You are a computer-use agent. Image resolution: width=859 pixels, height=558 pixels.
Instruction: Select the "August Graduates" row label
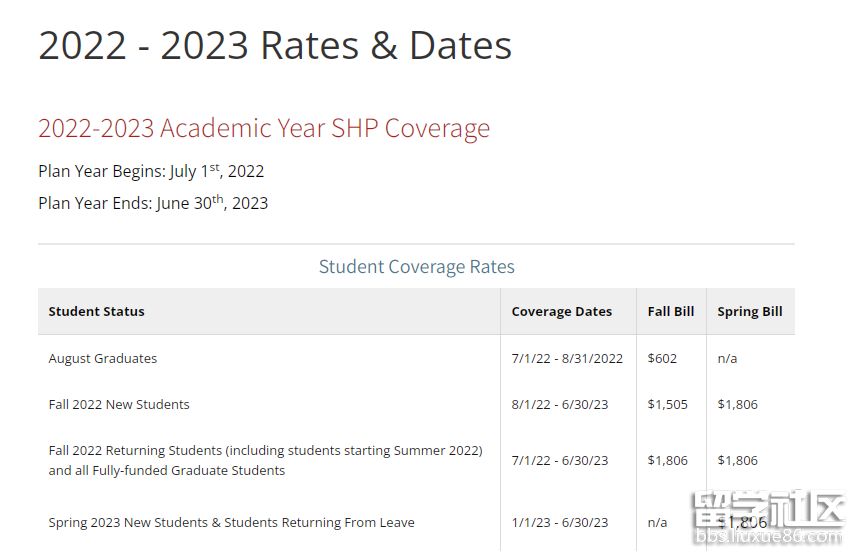[x=102, y=359]
